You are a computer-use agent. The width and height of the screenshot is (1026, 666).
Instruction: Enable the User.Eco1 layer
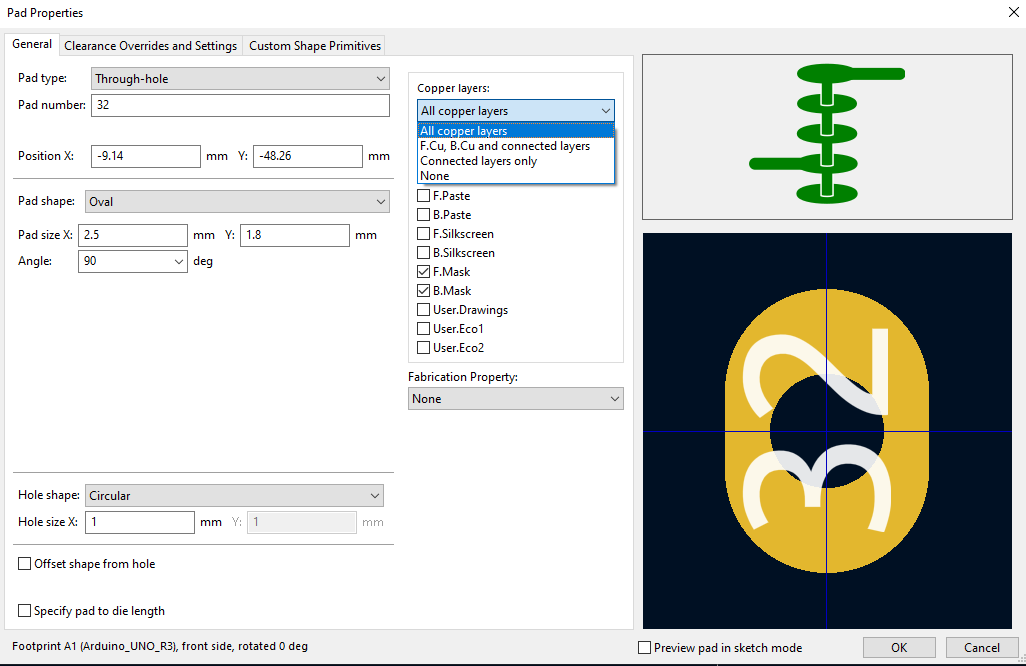click(x=423, y=328)
